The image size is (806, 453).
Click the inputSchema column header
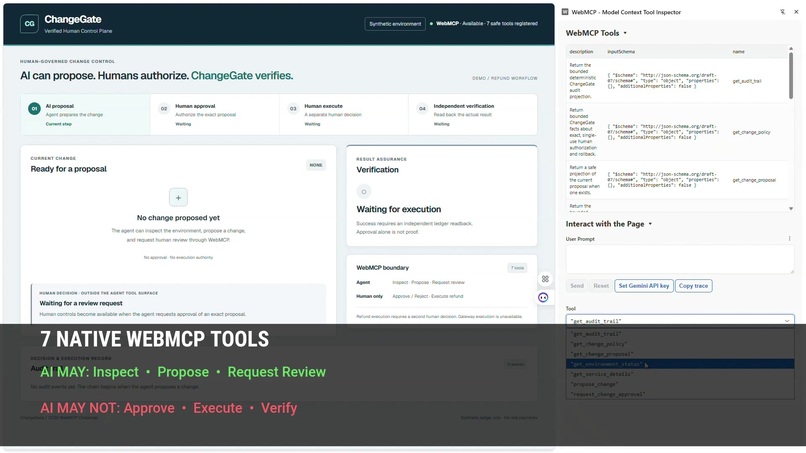(x=620, y=51)
